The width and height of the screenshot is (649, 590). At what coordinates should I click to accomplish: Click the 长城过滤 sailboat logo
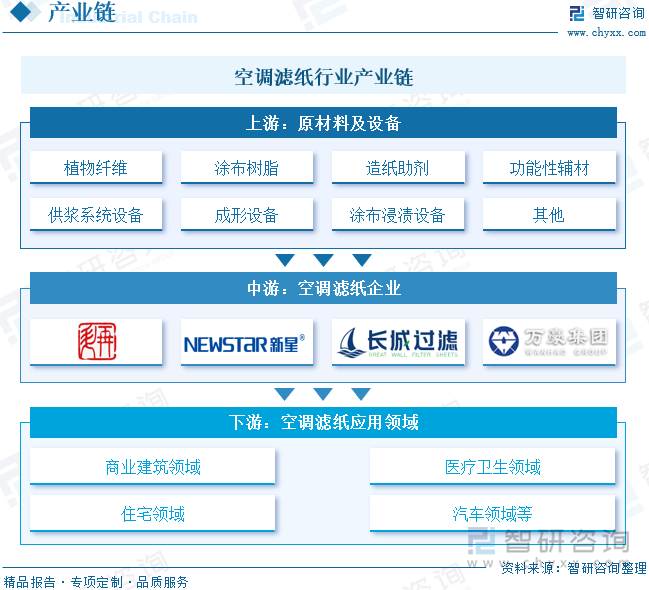point(398,342)
